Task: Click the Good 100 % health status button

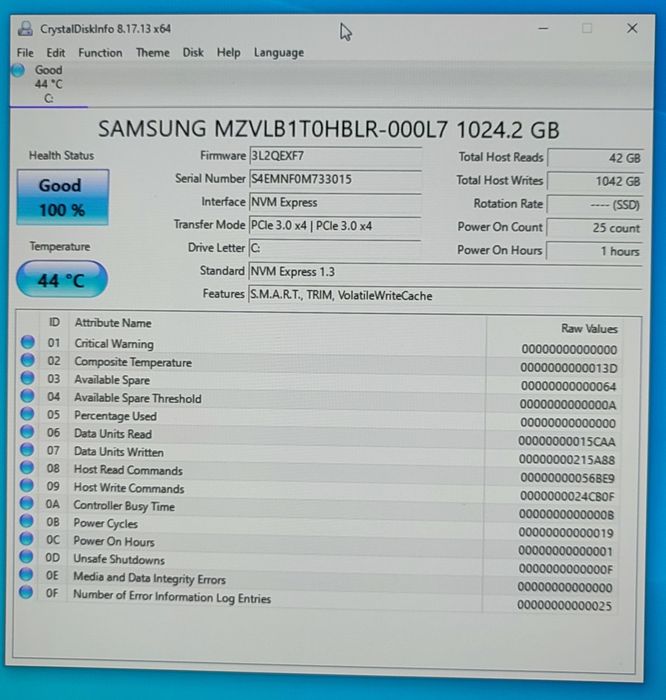Action: pos(62,197)
